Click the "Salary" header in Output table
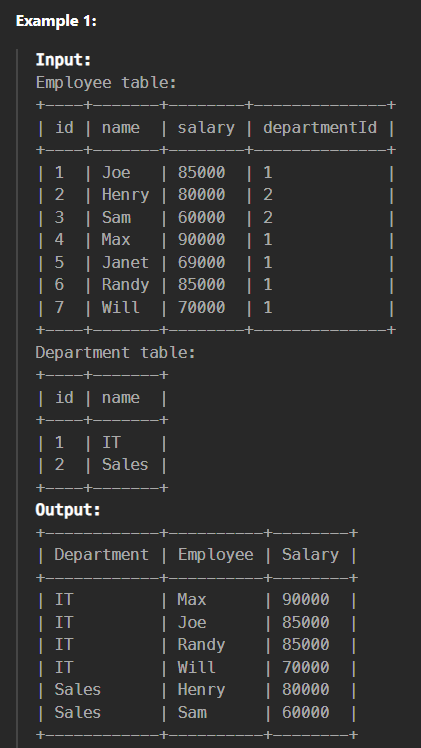The width and height of the screenshot is (421, 748). point(310,555)
